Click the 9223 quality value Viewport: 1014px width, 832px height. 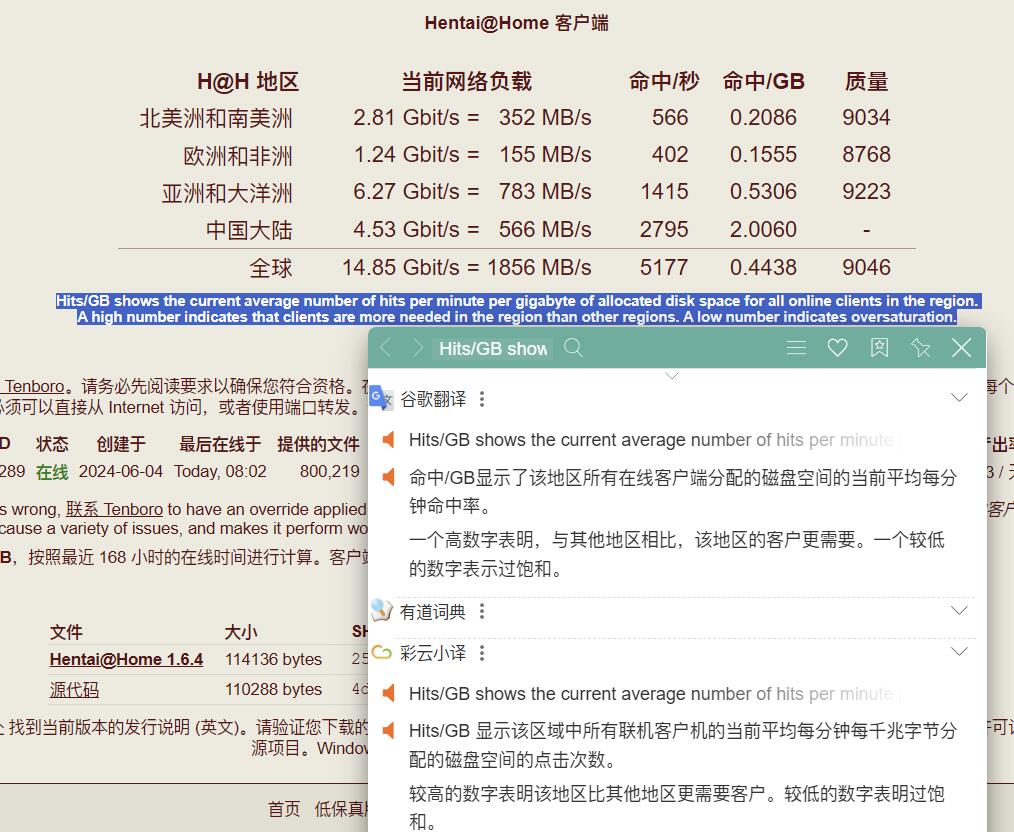pos(867,192)
